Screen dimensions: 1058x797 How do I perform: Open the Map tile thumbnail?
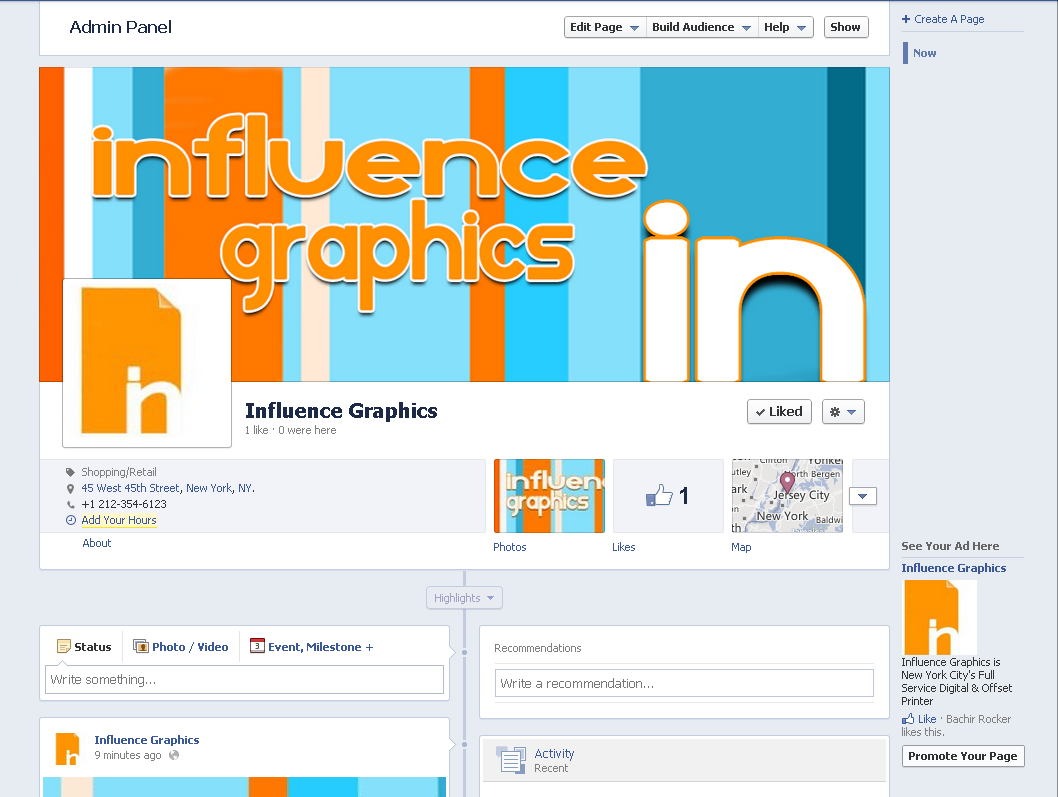coord(787,496)
